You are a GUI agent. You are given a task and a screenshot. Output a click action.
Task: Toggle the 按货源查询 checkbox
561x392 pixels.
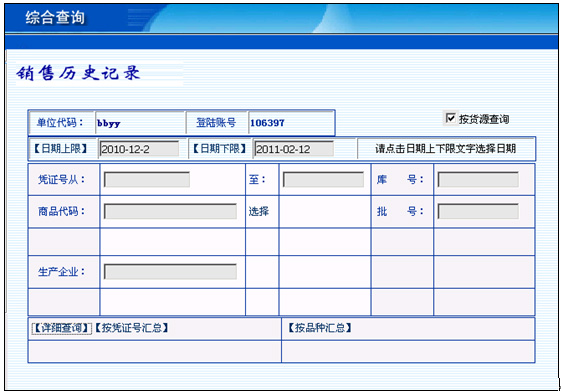[450, 118]
